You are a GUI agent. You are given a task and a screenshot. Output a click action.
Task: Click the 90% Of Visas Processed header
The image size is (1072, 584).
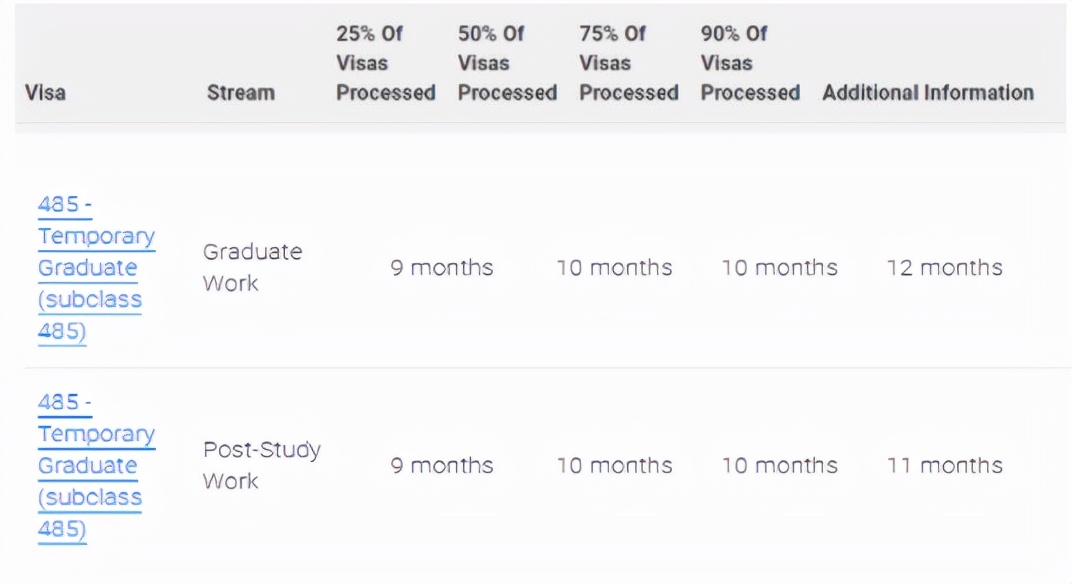(750, 63)
